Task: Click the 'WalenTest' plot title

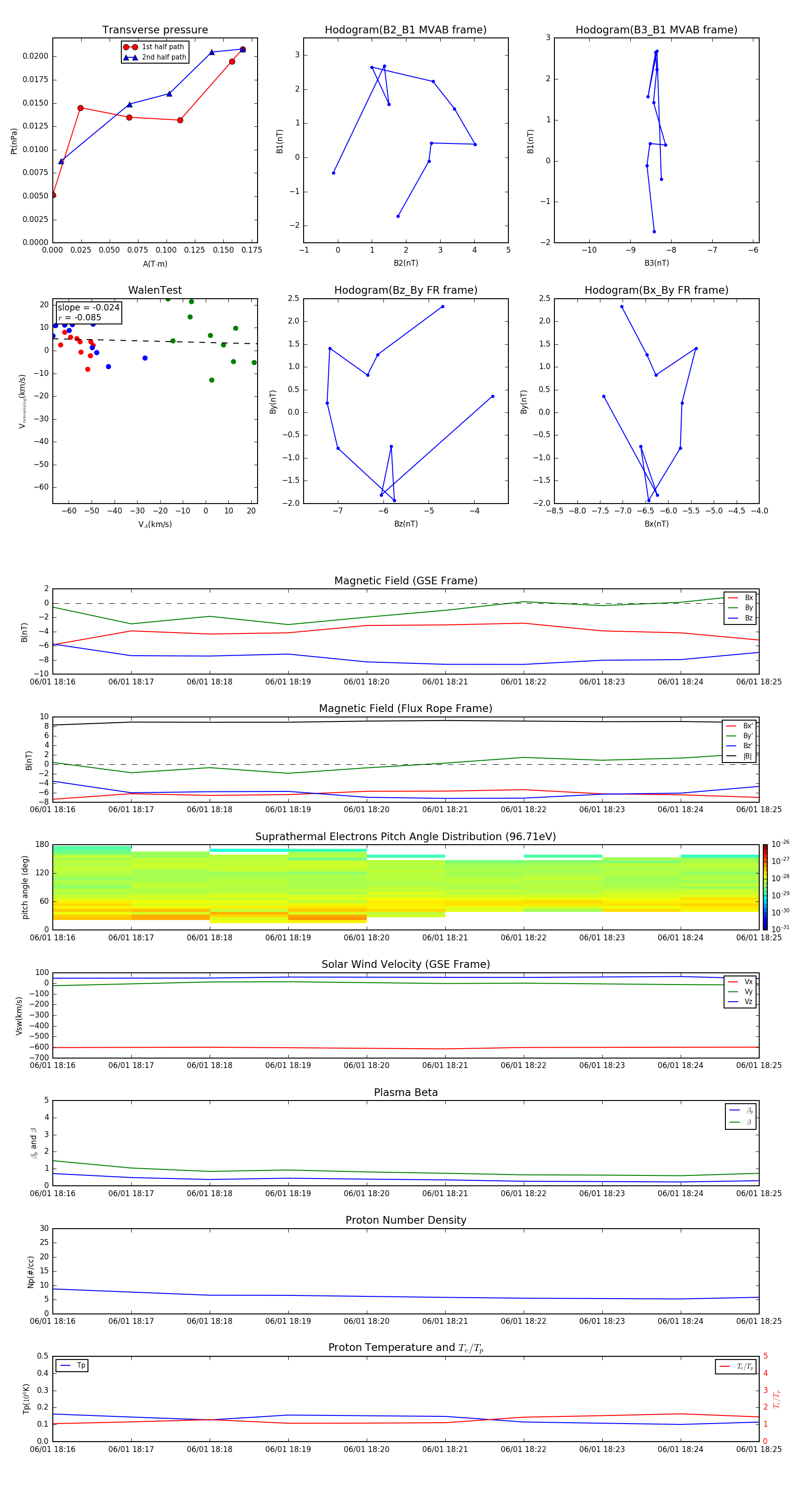Action: click(155, 290)
